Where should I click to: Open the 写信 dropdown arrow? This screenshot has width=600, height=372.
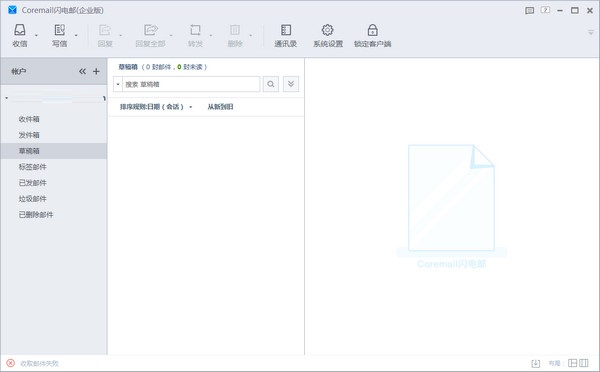click(76, 36)
